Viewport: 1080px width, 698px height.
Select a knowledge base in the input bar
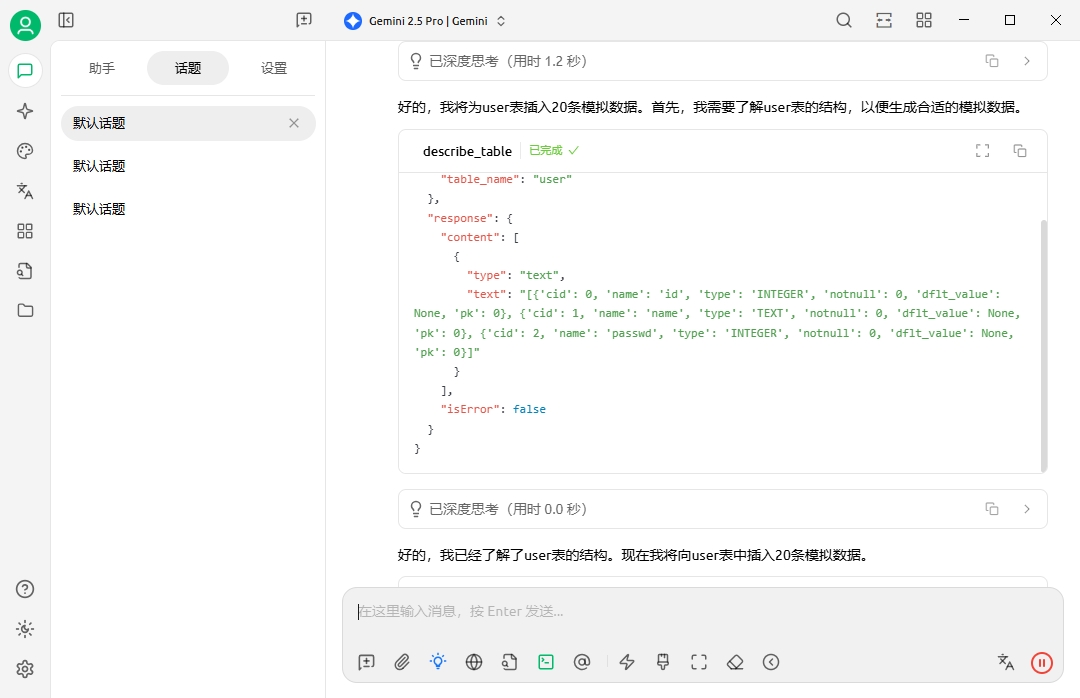pyautogui.click(x=510, y=662)
